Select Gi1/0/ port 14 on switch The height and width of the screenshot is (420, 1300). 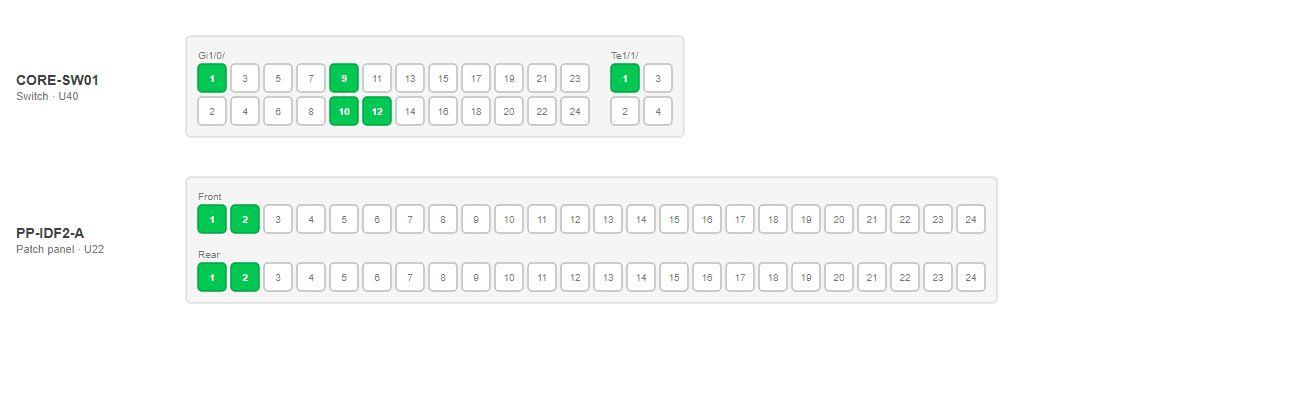click(x=410, y=111)
